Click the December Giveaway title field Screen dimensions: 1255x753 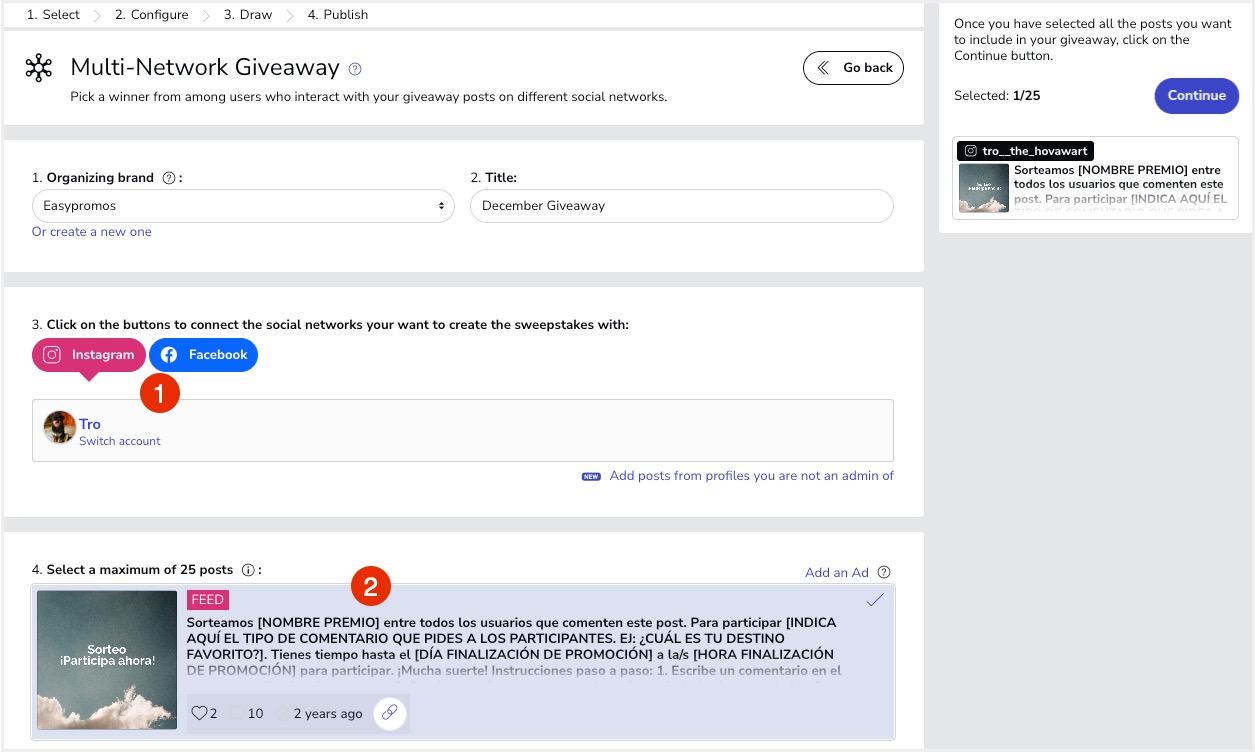tap(680, 206)
